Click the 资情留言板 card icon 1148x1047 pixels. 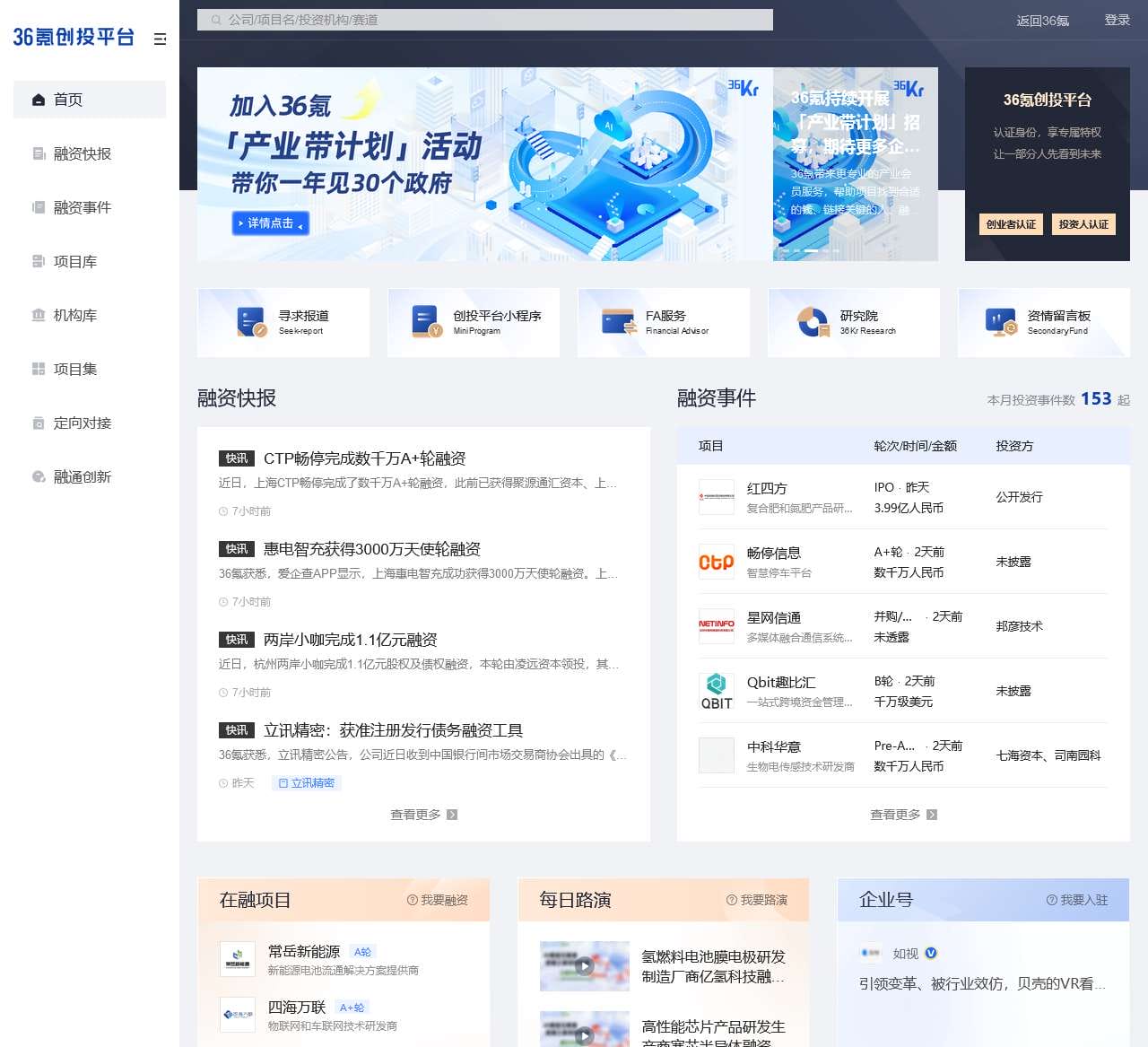[1001, 322]
